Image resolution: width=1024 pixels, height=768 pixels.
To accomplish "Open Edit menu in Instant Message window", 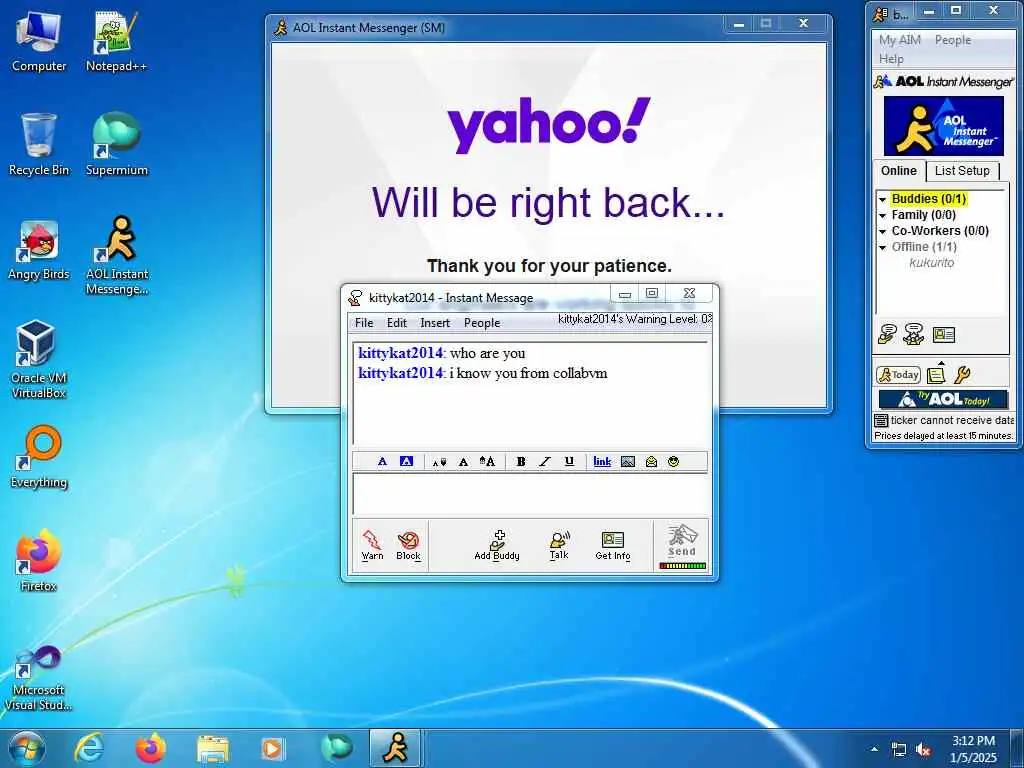I will (396, 323).
